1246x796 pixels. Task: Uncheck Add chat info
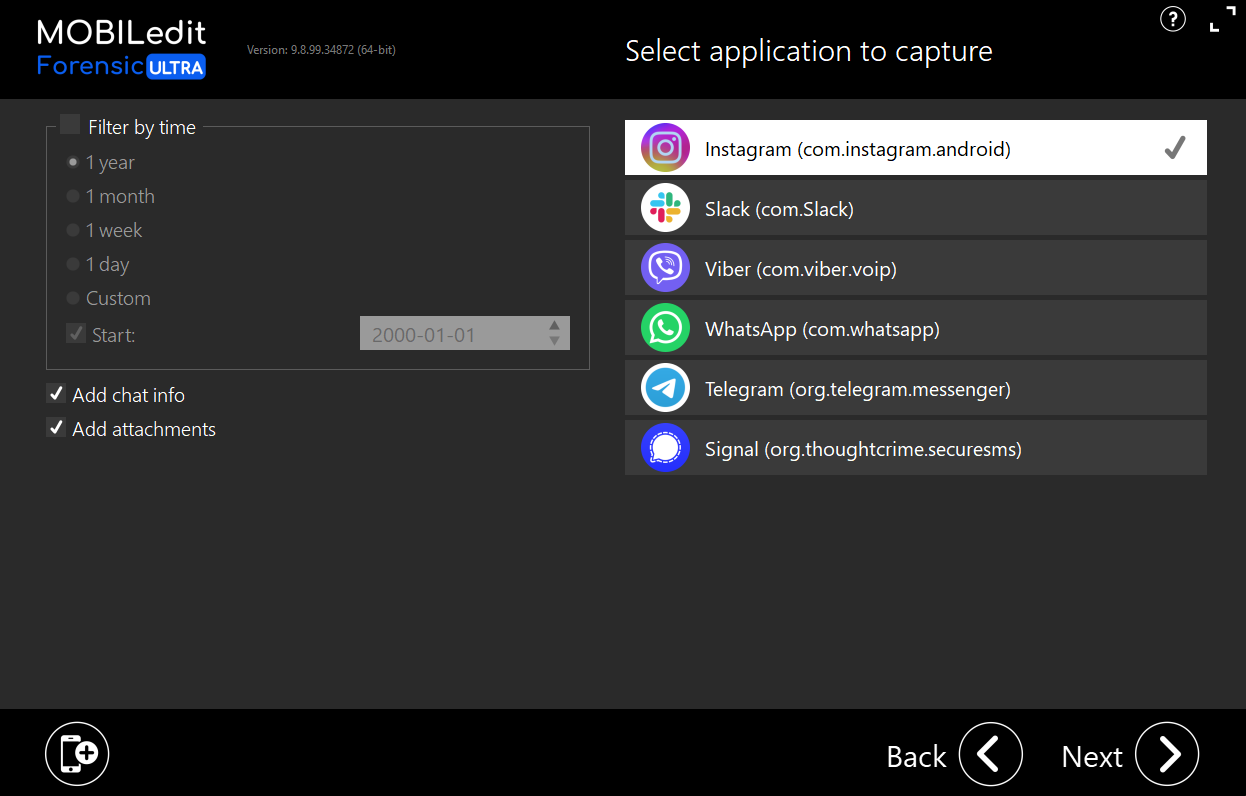[x=56, y=393]
